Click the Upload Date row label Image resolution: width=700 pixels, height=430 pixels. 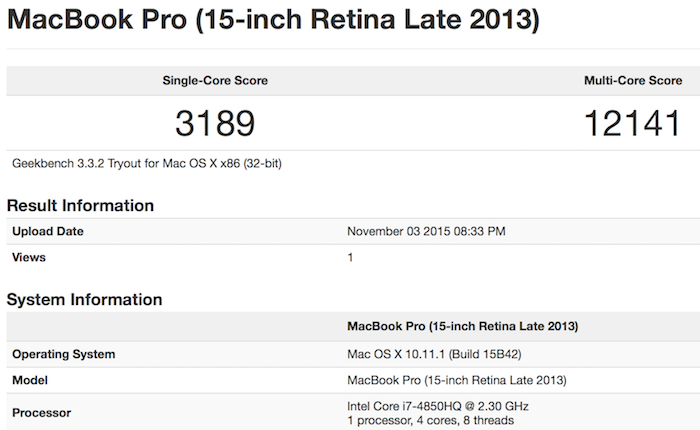tap(48, 231)
